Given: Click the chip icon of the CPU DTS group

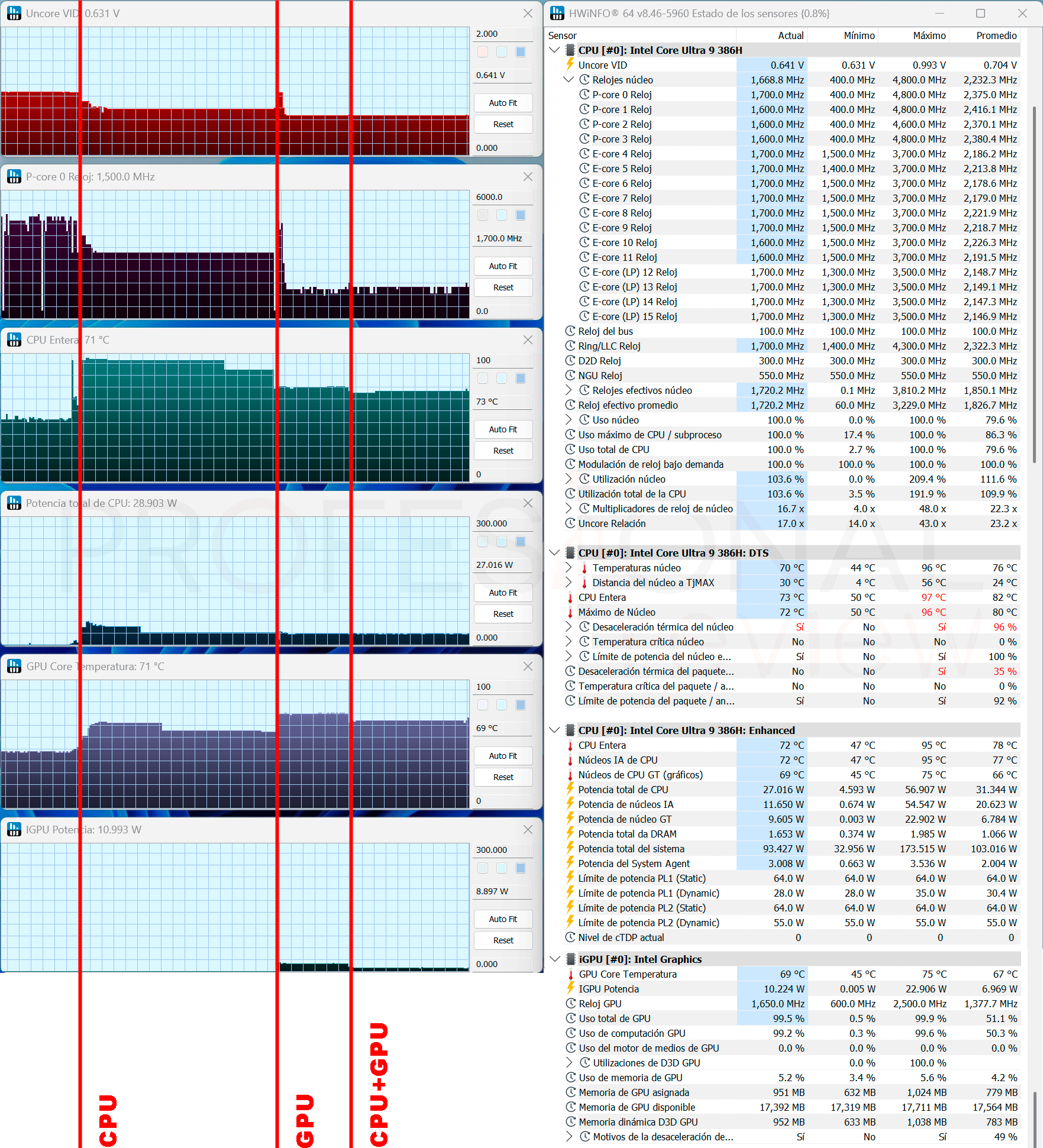Looking at the screenshot, I should point(570,552).
